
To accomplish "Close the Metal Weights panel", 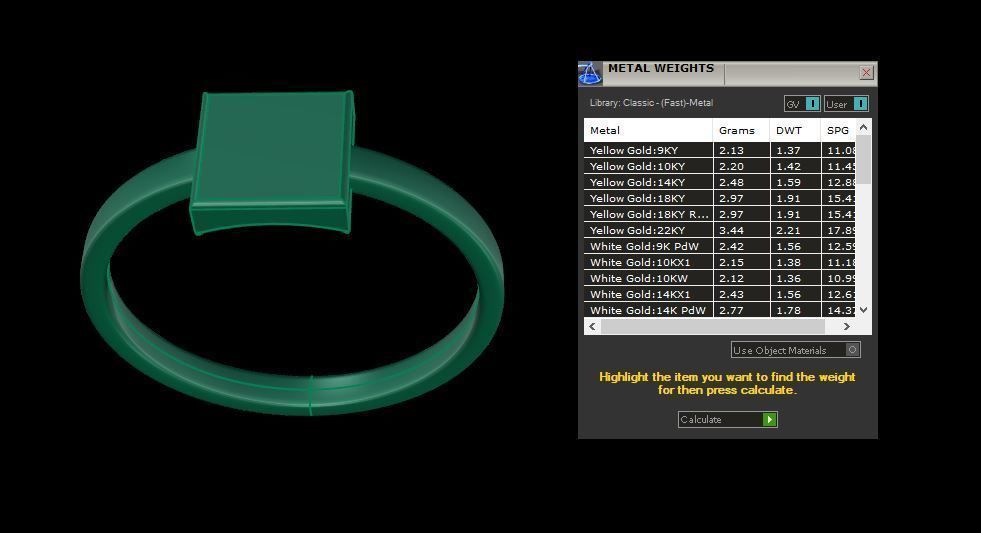I will pyautogui.click(x=866, y=73).
